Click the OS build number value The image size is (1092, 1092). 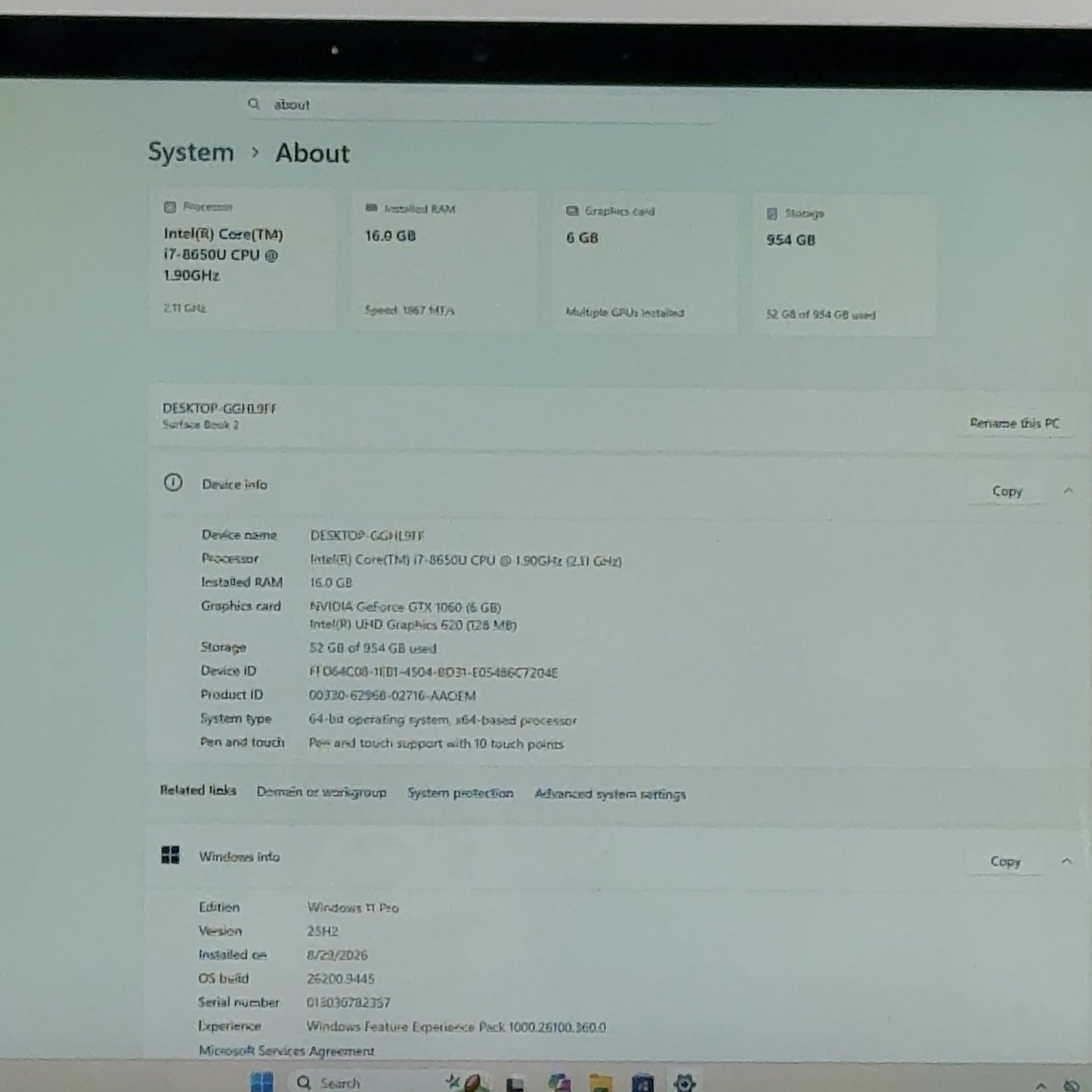pos(340,979)
